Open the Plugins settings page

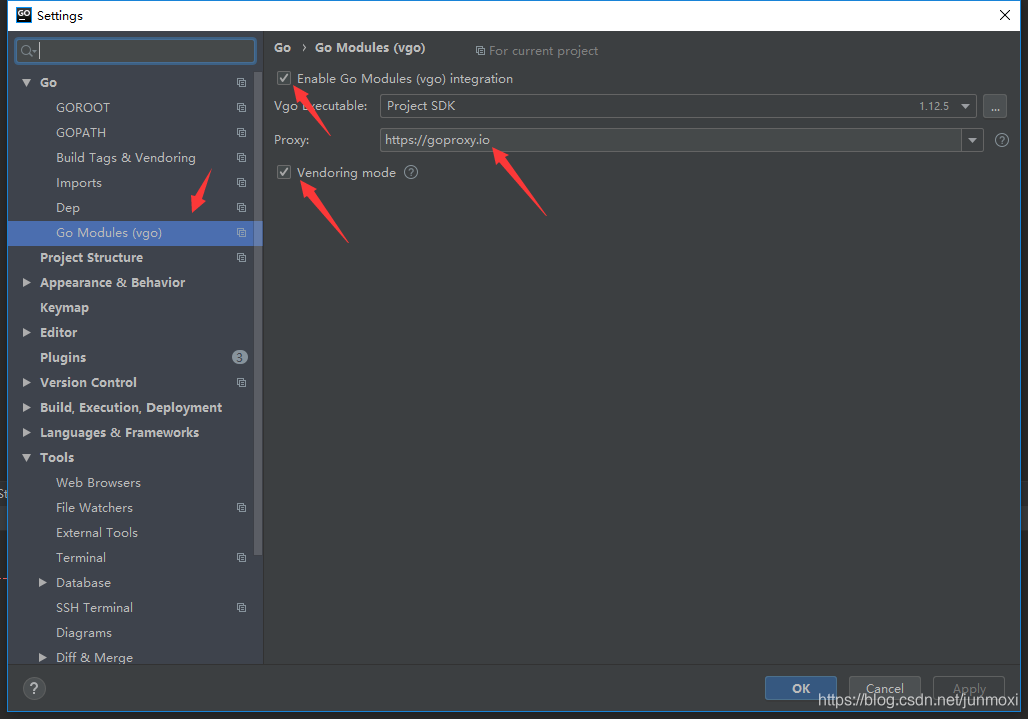click(63, 357)
